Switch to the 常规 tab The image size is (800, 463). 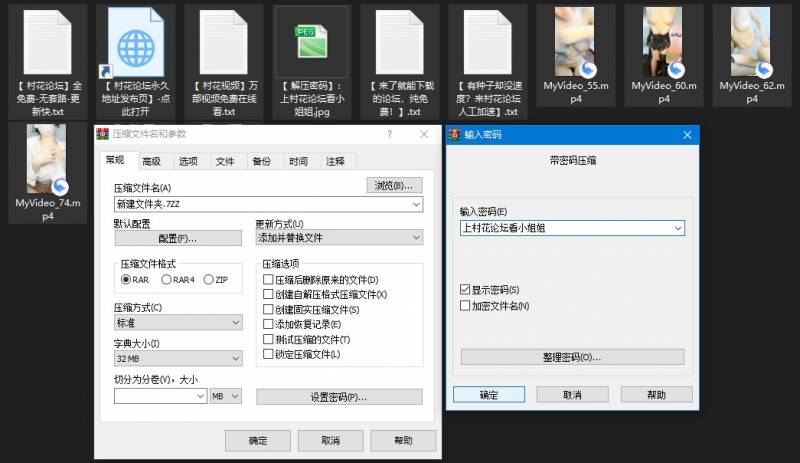115,160
